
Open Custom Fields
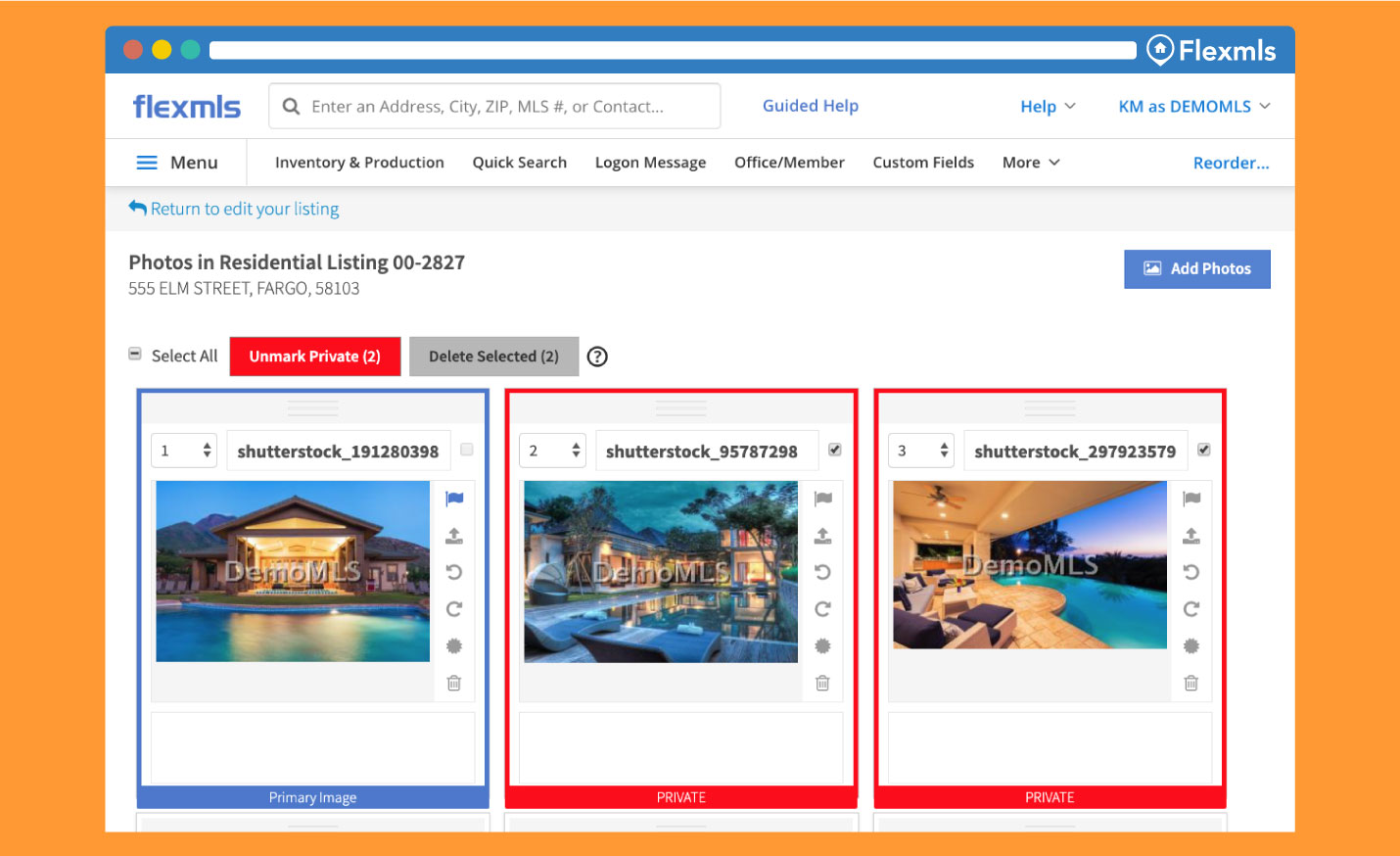click(x=923, y=163)
